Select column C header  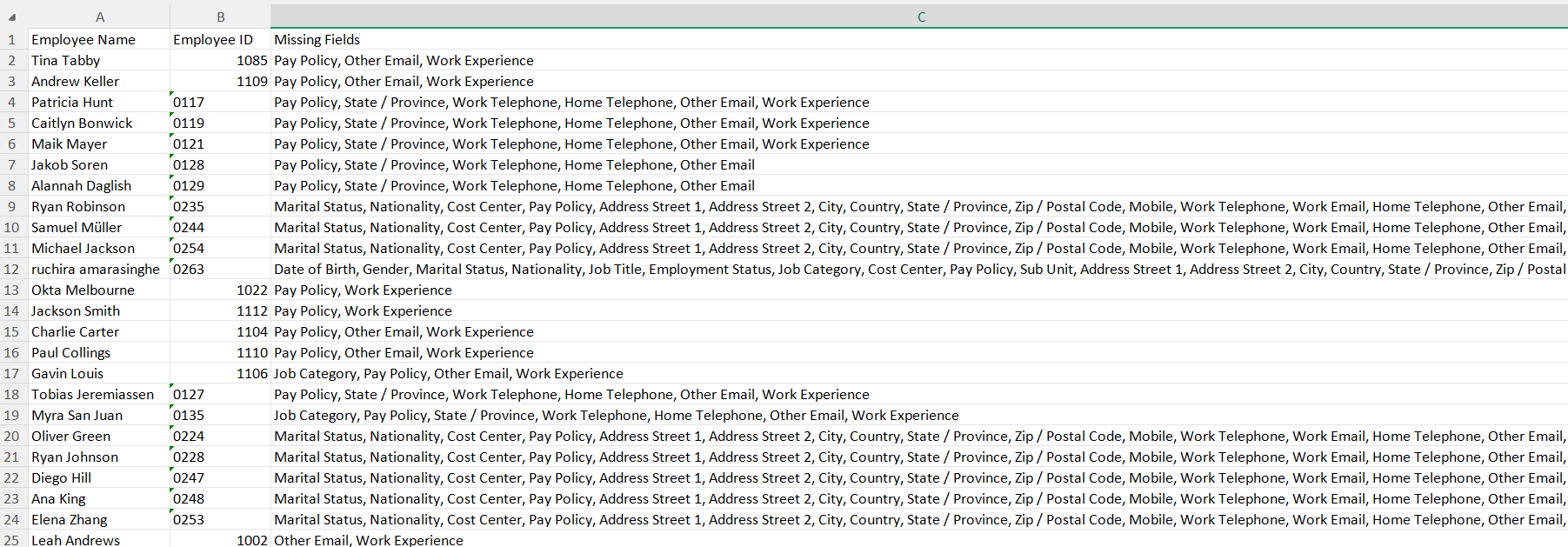[920, 17]
